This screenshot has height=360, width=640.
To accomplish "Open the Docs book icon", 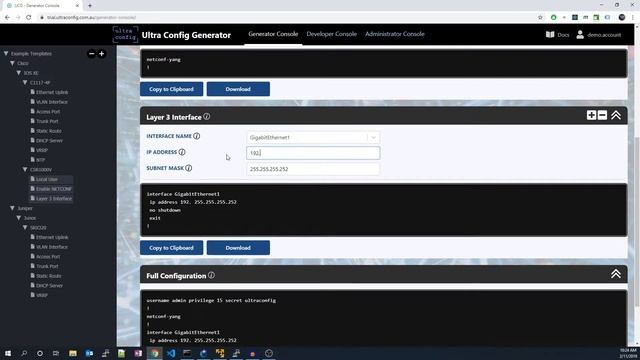I will [x=550, y=35].
